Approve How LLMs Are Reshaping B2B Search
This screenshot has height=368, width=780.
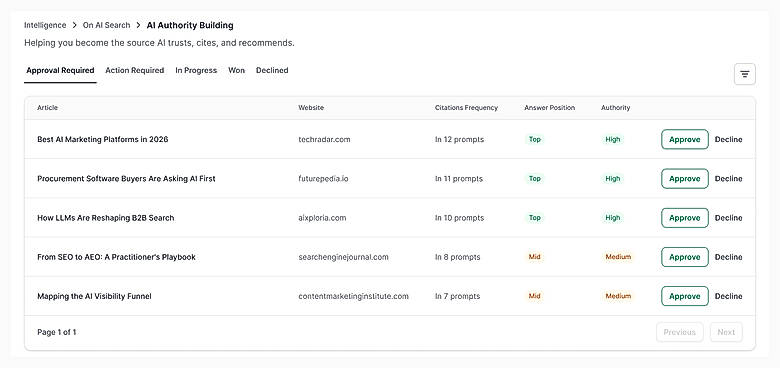tap(684, 218)
